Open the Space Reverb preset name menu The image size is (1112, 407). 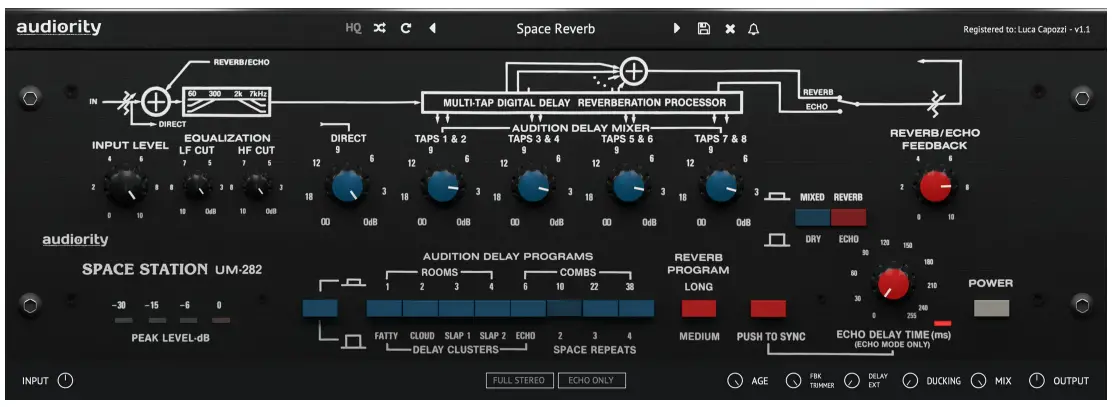coord(555,29)
